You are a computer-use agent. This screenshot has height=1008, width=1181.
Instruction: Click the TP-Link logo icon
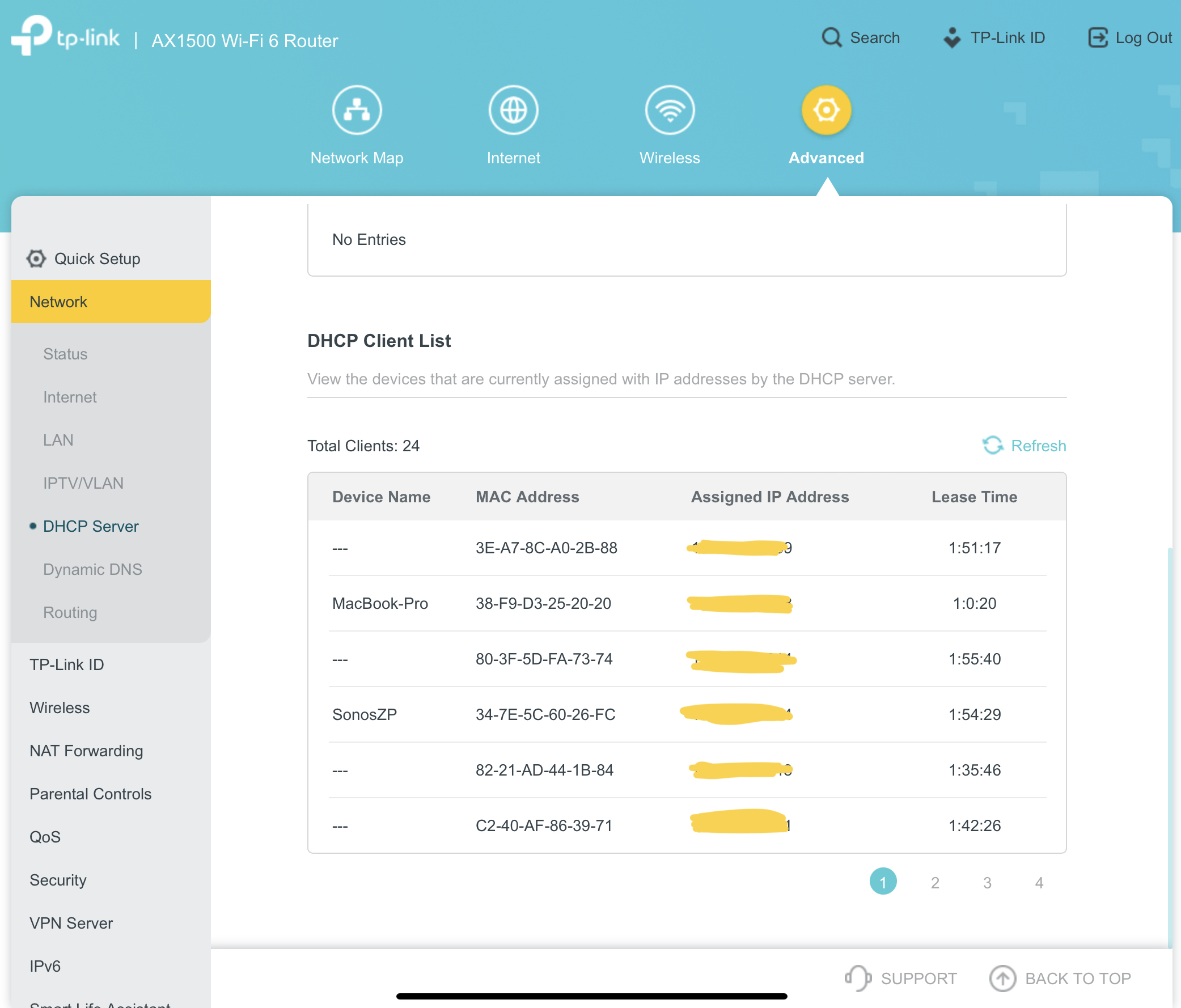[32, 35]
